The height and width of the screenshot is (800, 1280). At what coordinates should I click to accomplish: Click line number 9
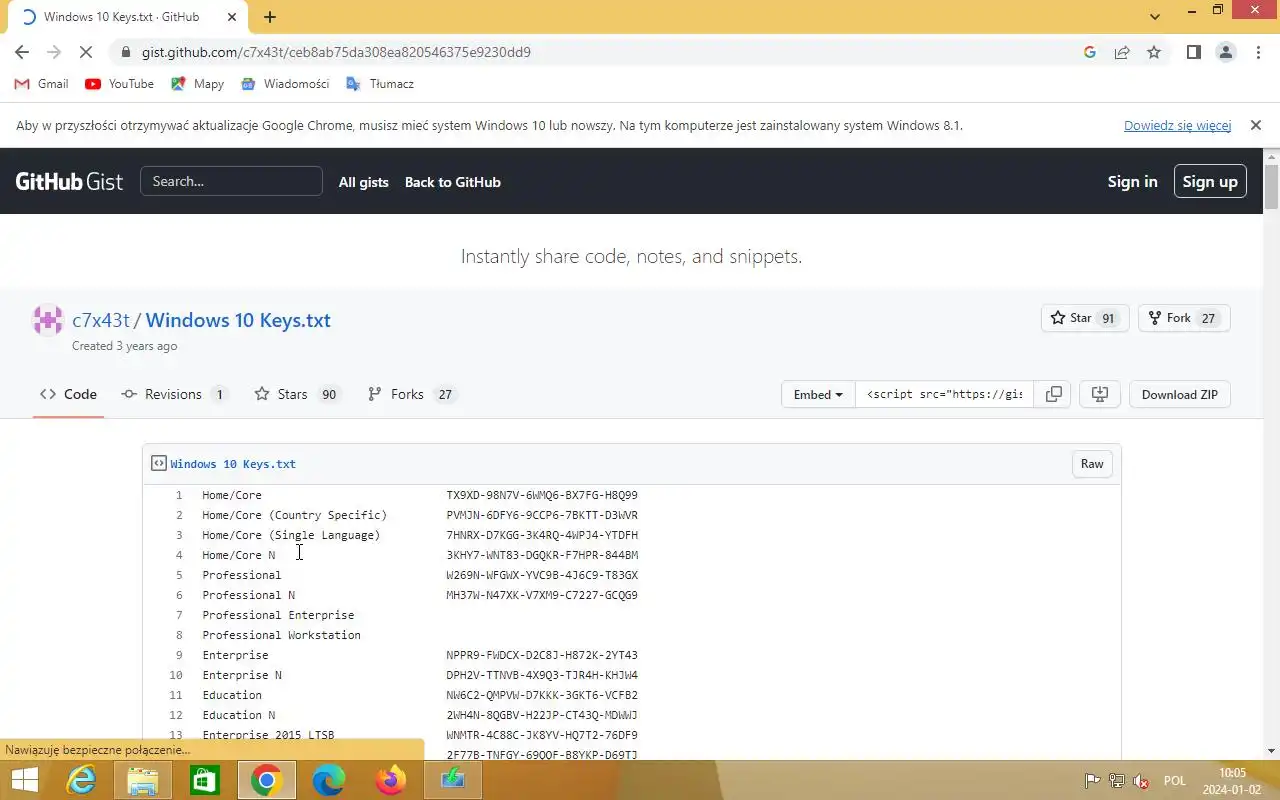click(x=179, y=655)
